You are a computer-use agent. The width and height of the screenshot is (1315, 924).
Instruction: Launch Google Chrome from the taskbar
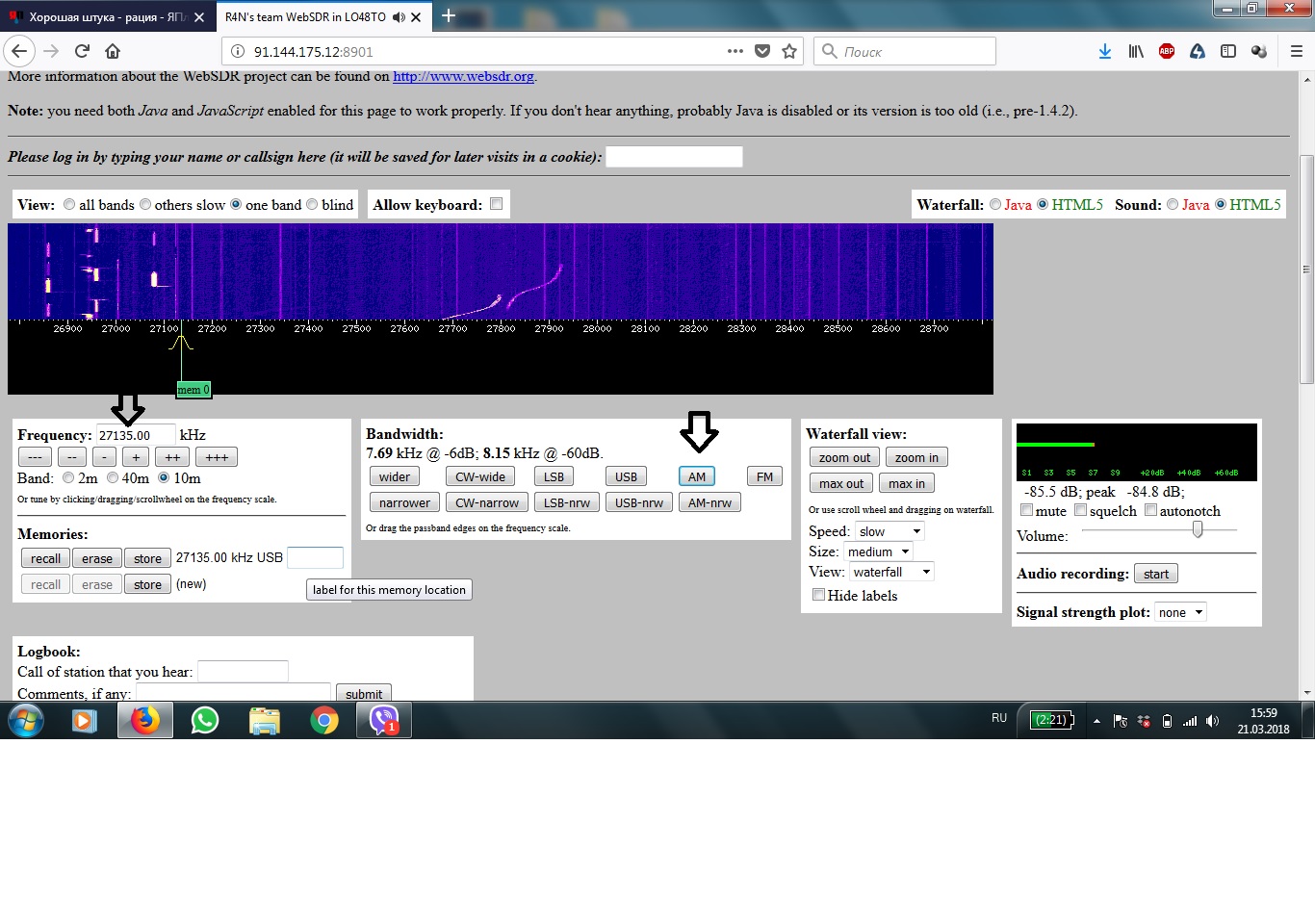pos(324,720)
